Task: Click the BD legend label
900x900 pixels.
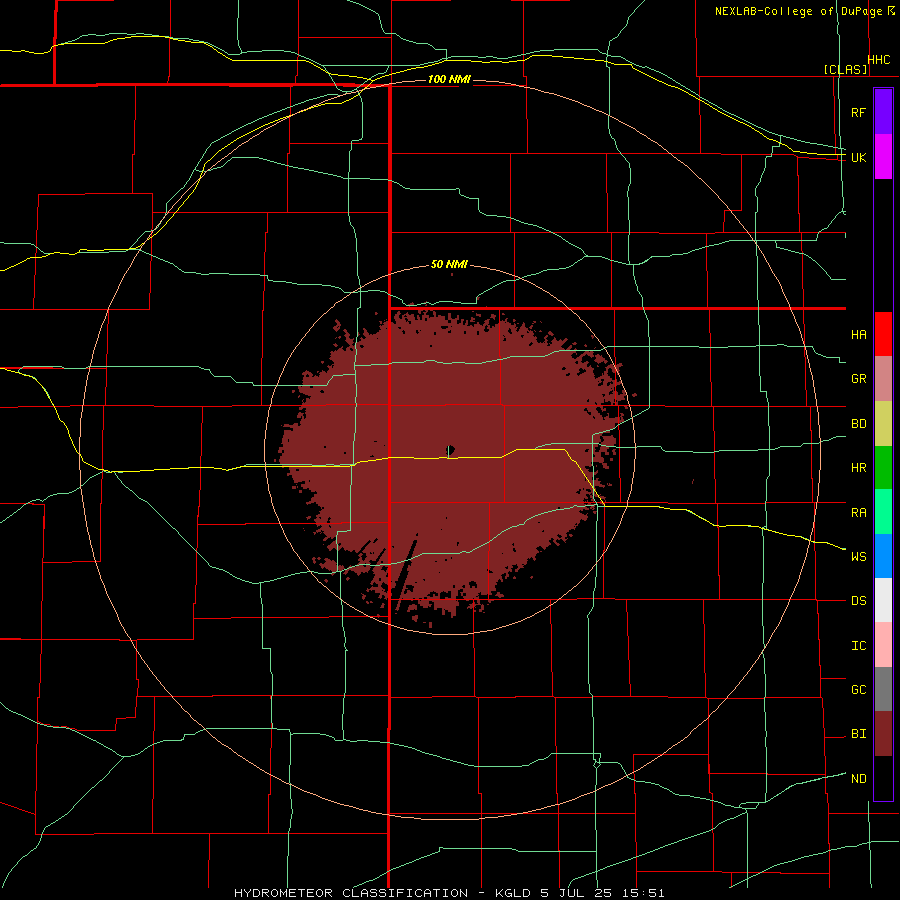Action: pyautogui.click(x=858, y=424)
